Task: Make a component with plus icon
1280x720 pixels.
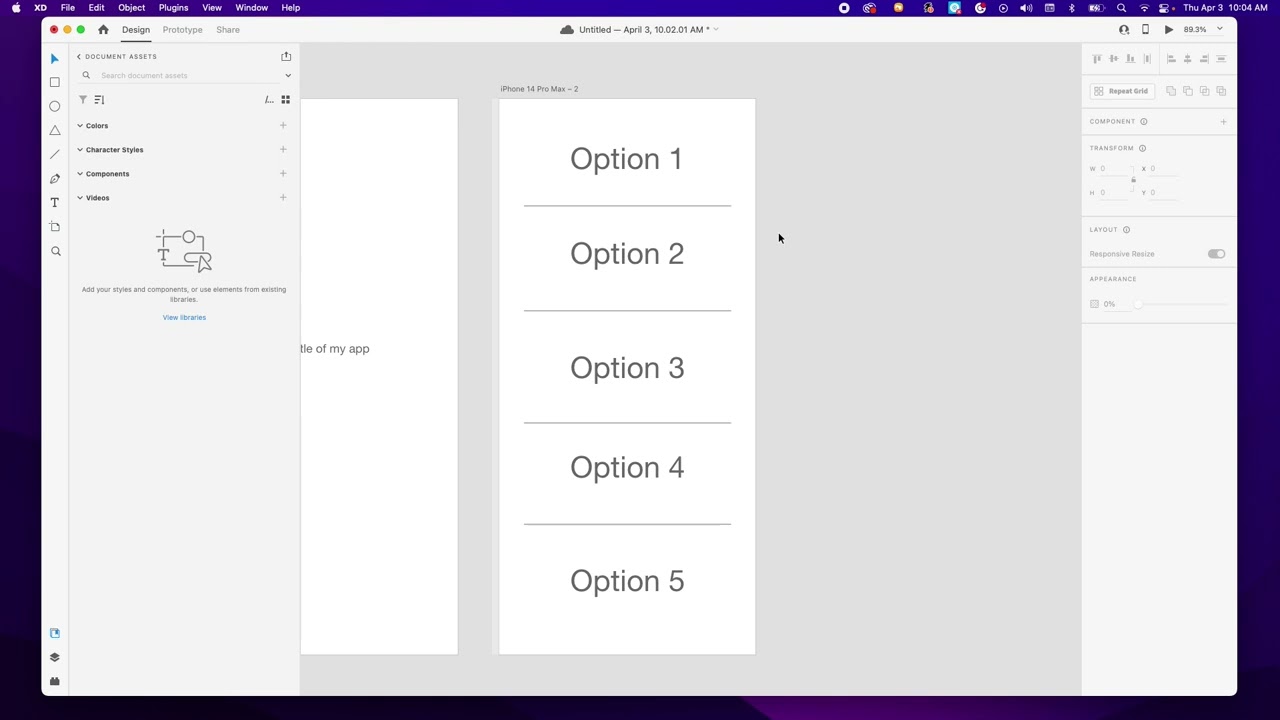Action: coord(1223,122)
